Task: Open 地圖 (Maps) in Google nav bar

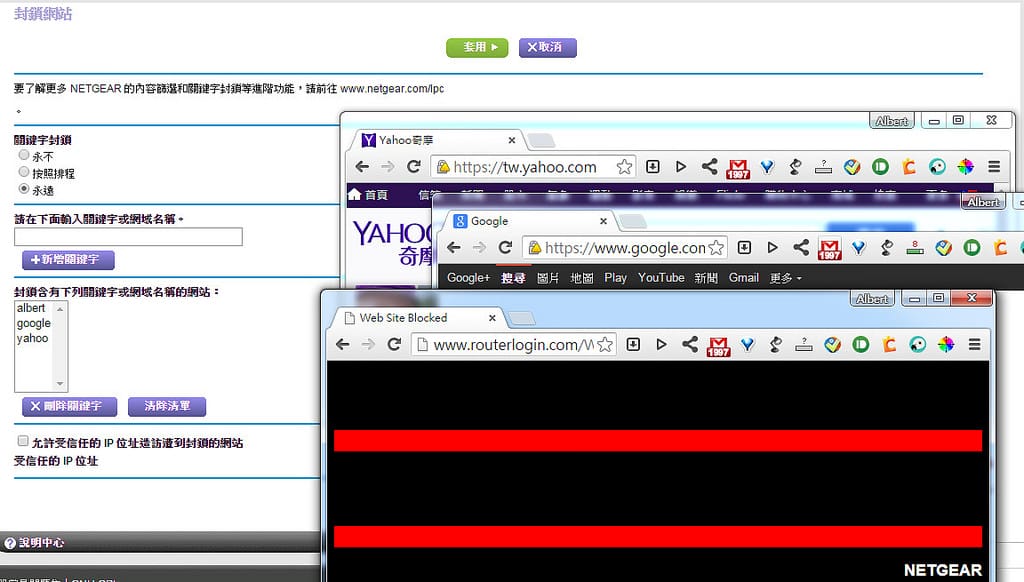Action: click(x=581, y=278)
